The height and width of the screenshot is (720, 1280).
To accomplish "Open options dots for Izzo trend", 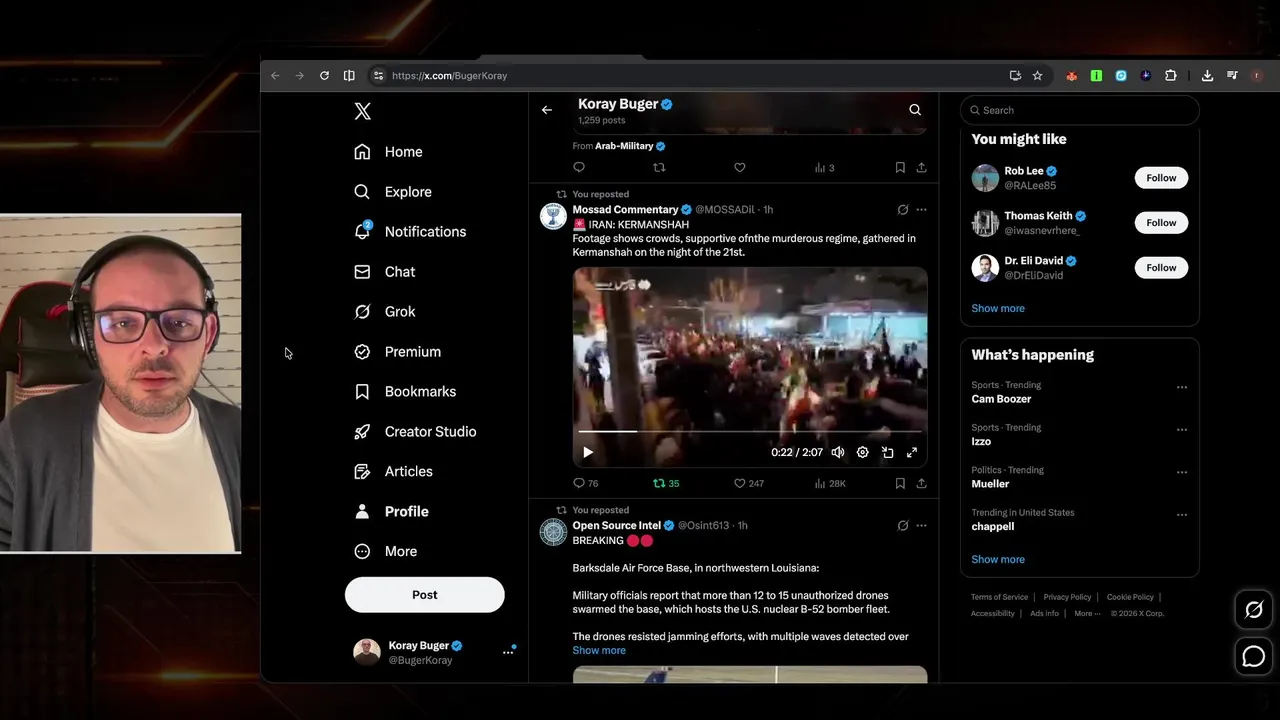I will pyautogui.click(x=1182, y=430).
